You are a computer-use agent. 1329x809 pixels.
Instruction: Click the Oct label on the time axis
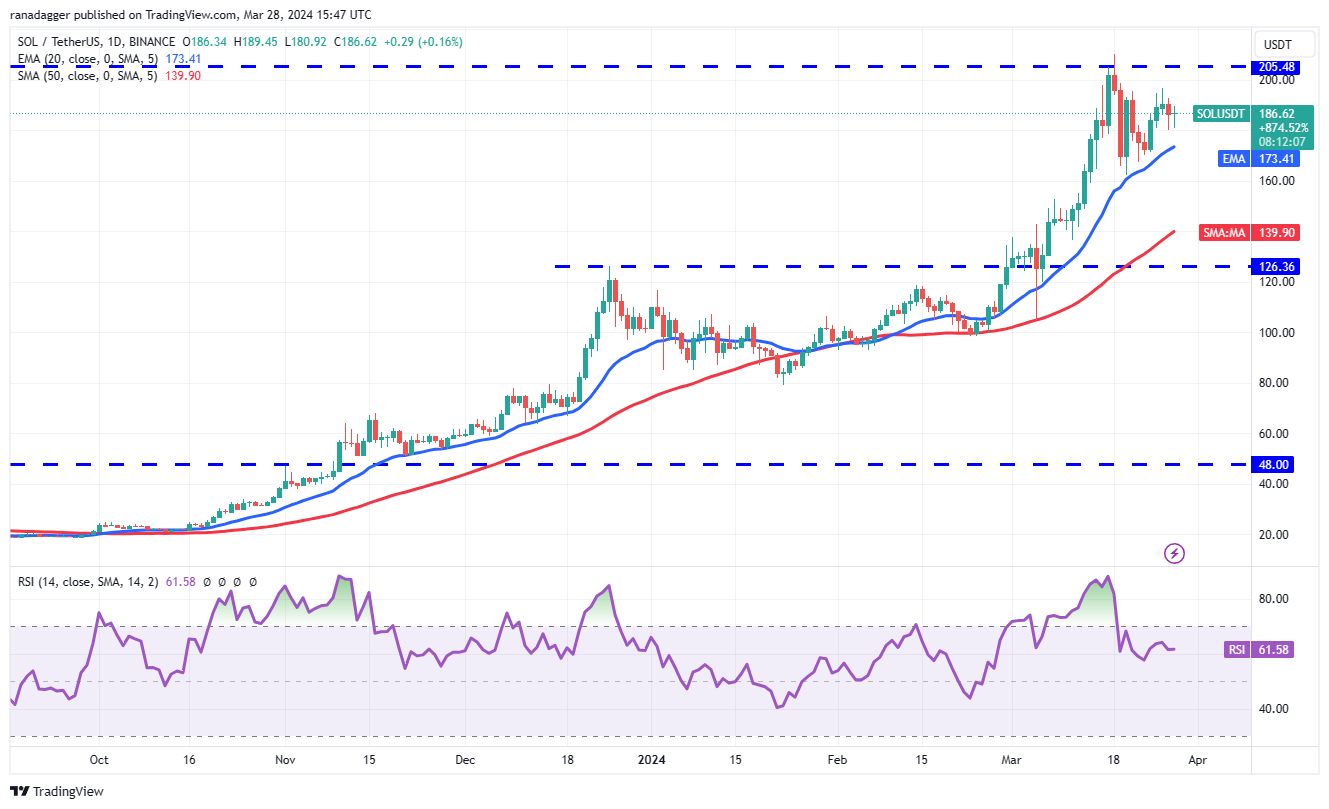[x=98, y=760]
